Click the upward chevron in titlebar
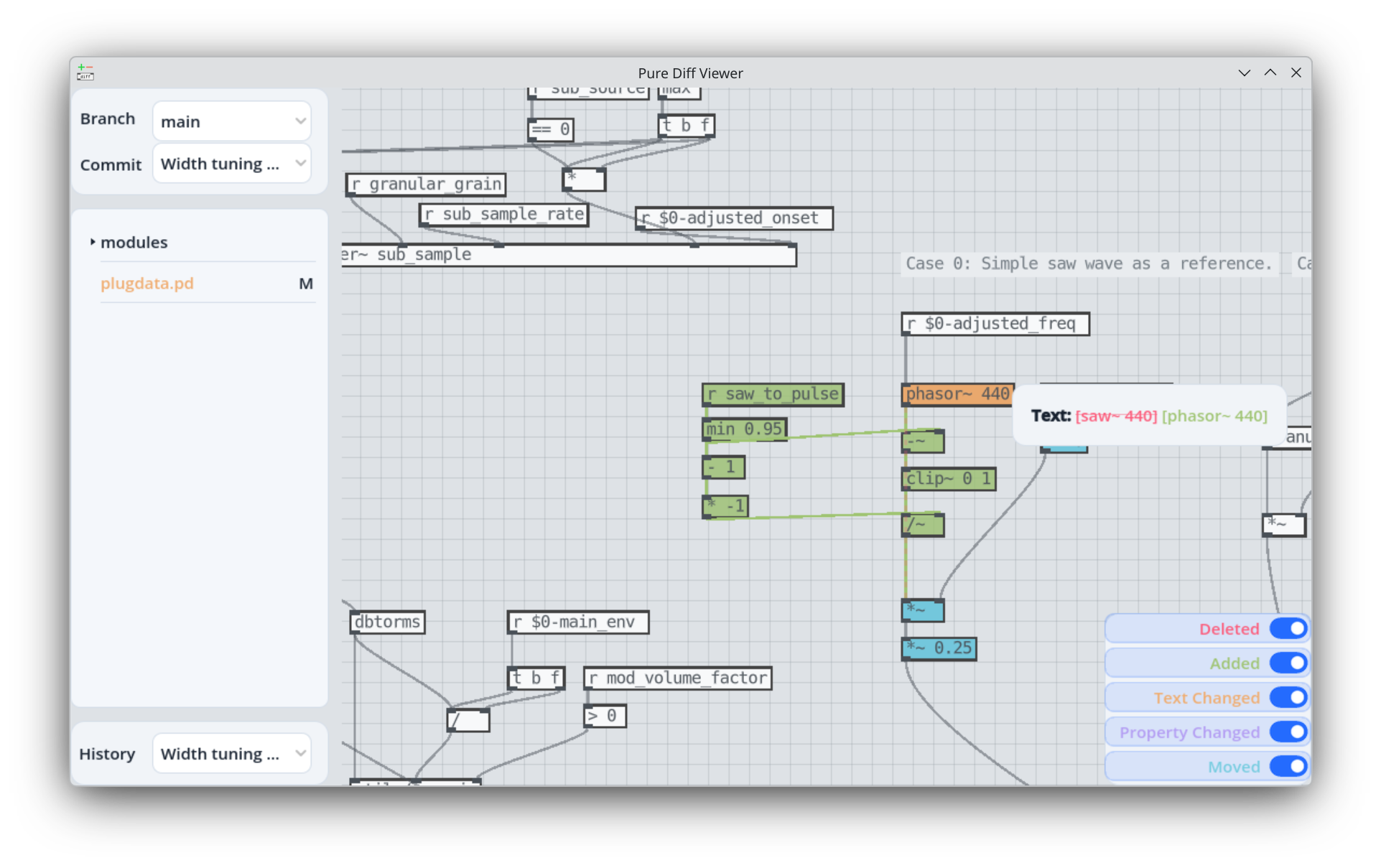The height and width of the screenshot is (868, 1381). 1270,73
